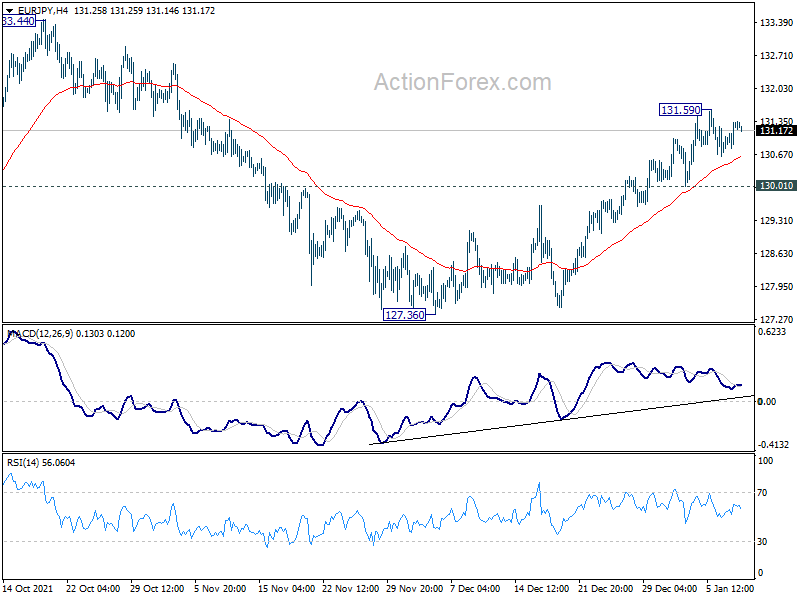Viewport: 800px width, 600px height.
Task: Click the OHLC values 131.258 131.259 131.146 131.172
Action: coord(144,11)
